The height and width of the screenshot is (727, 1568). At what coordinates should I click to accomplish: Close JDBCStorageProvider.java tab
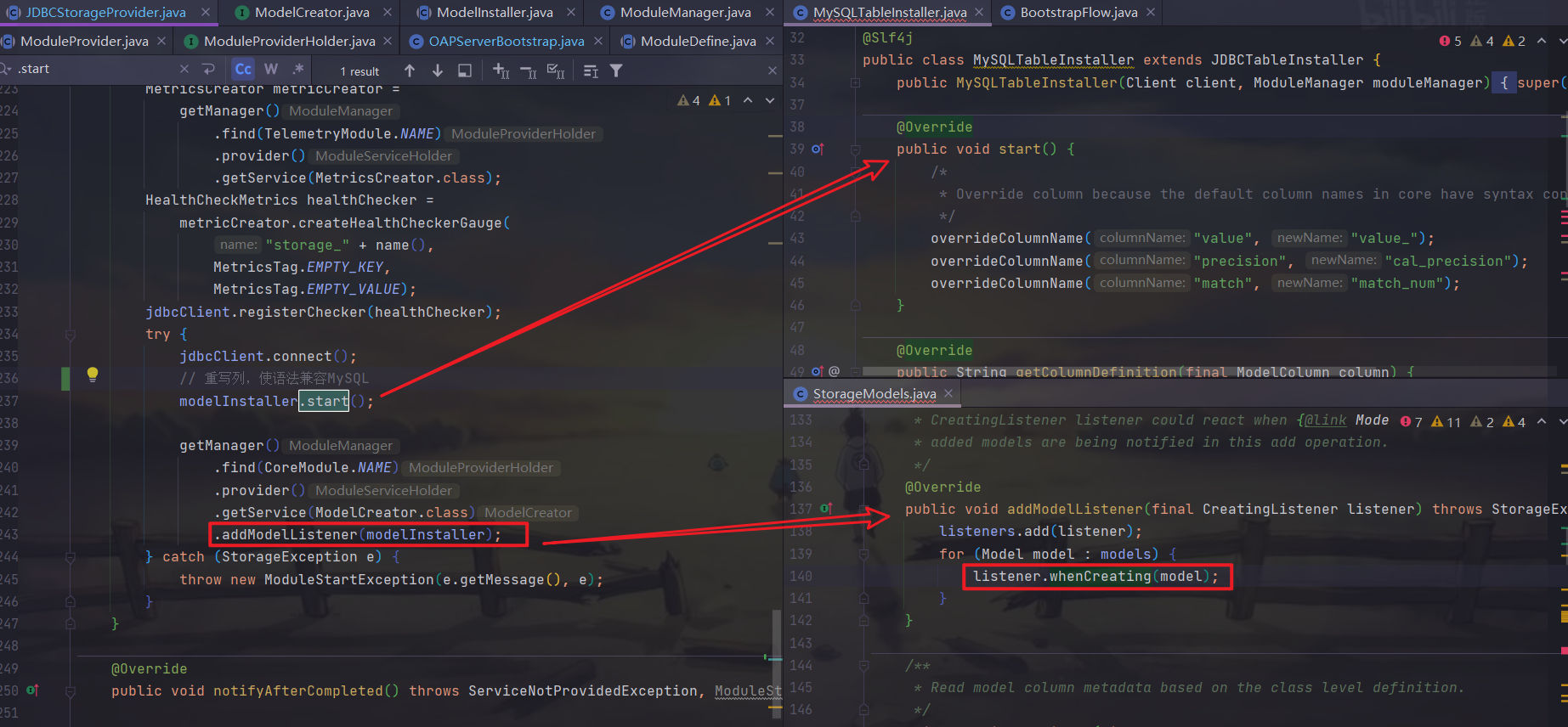(205, 13)
